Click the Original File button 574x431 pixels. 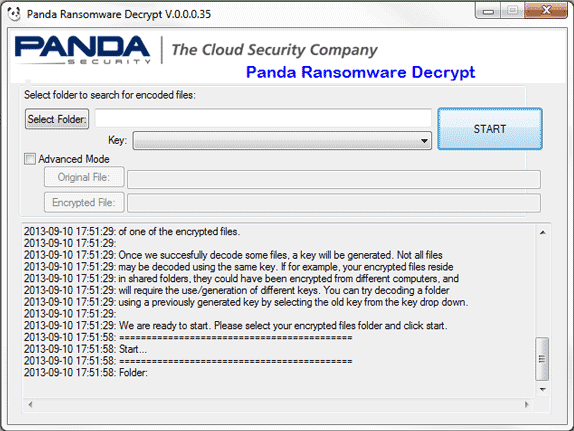[x=84, y=177]
